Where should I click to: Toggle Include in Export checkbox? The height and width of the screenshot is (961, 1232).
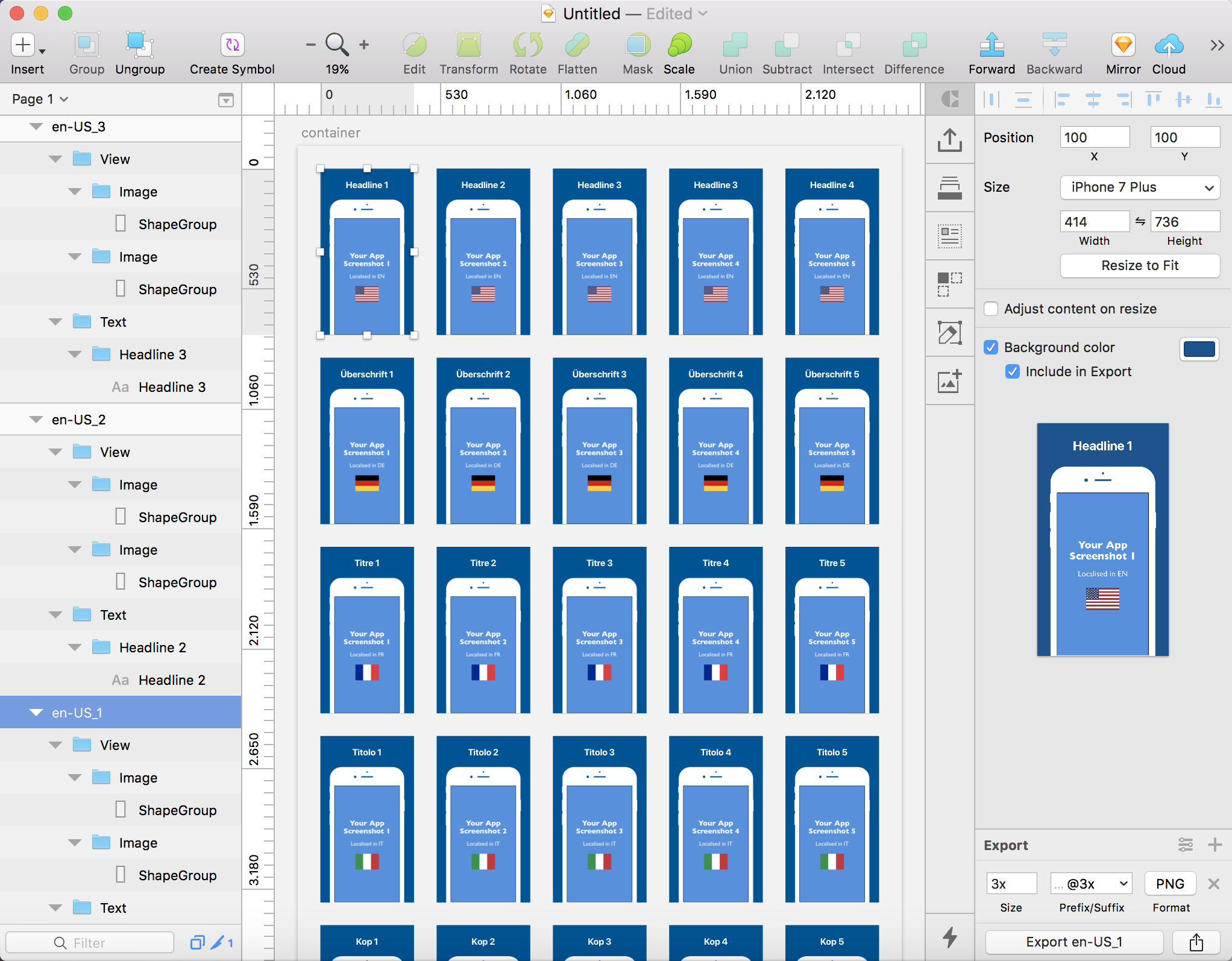[x=1013, y=371]
